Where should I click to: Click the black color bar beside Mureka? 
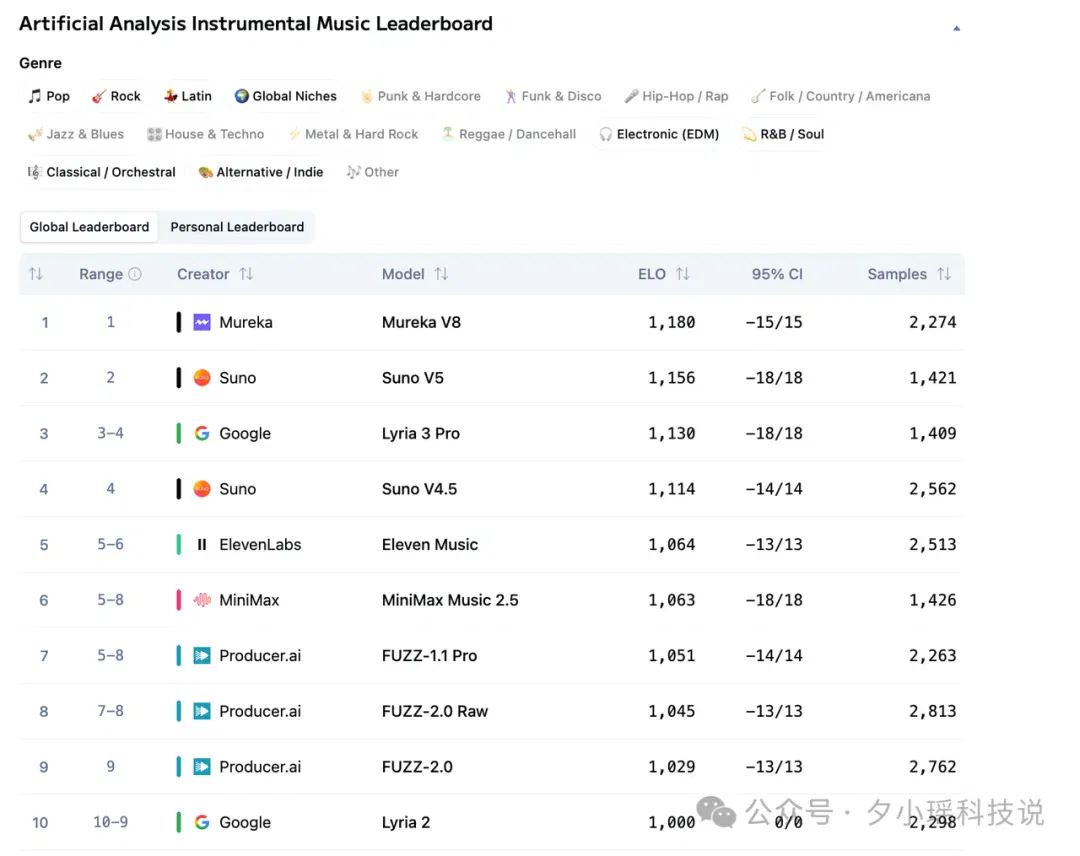[178, 322]
